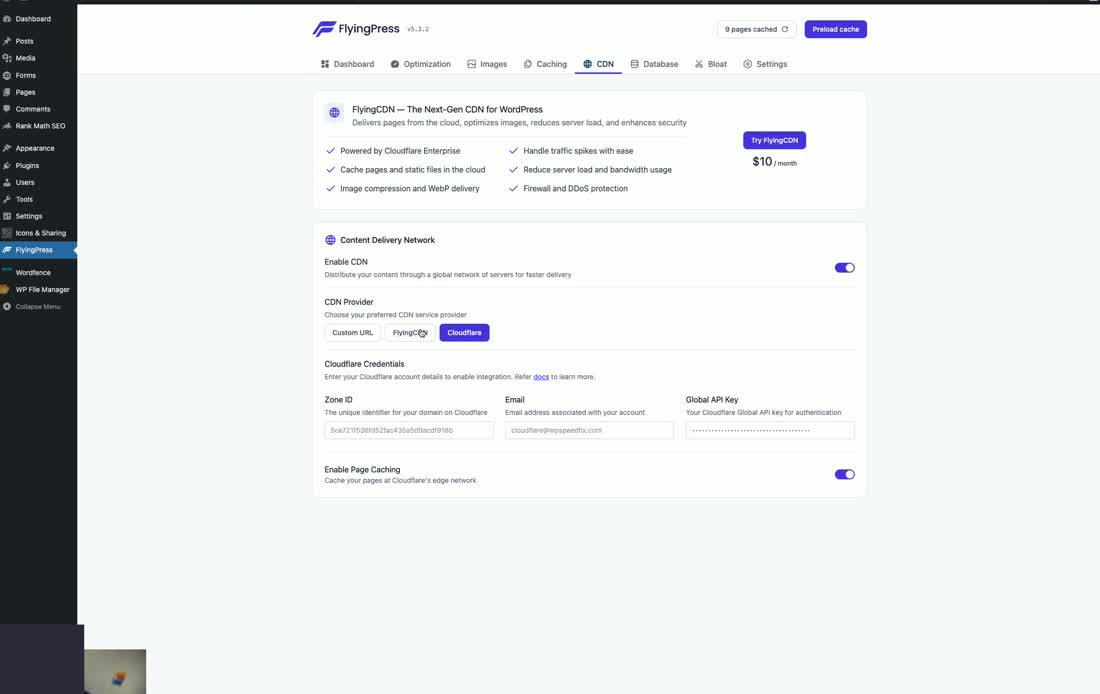Switch to the Optimization tab
This screenshot has height=694, width=1100.
pos(421,64)
